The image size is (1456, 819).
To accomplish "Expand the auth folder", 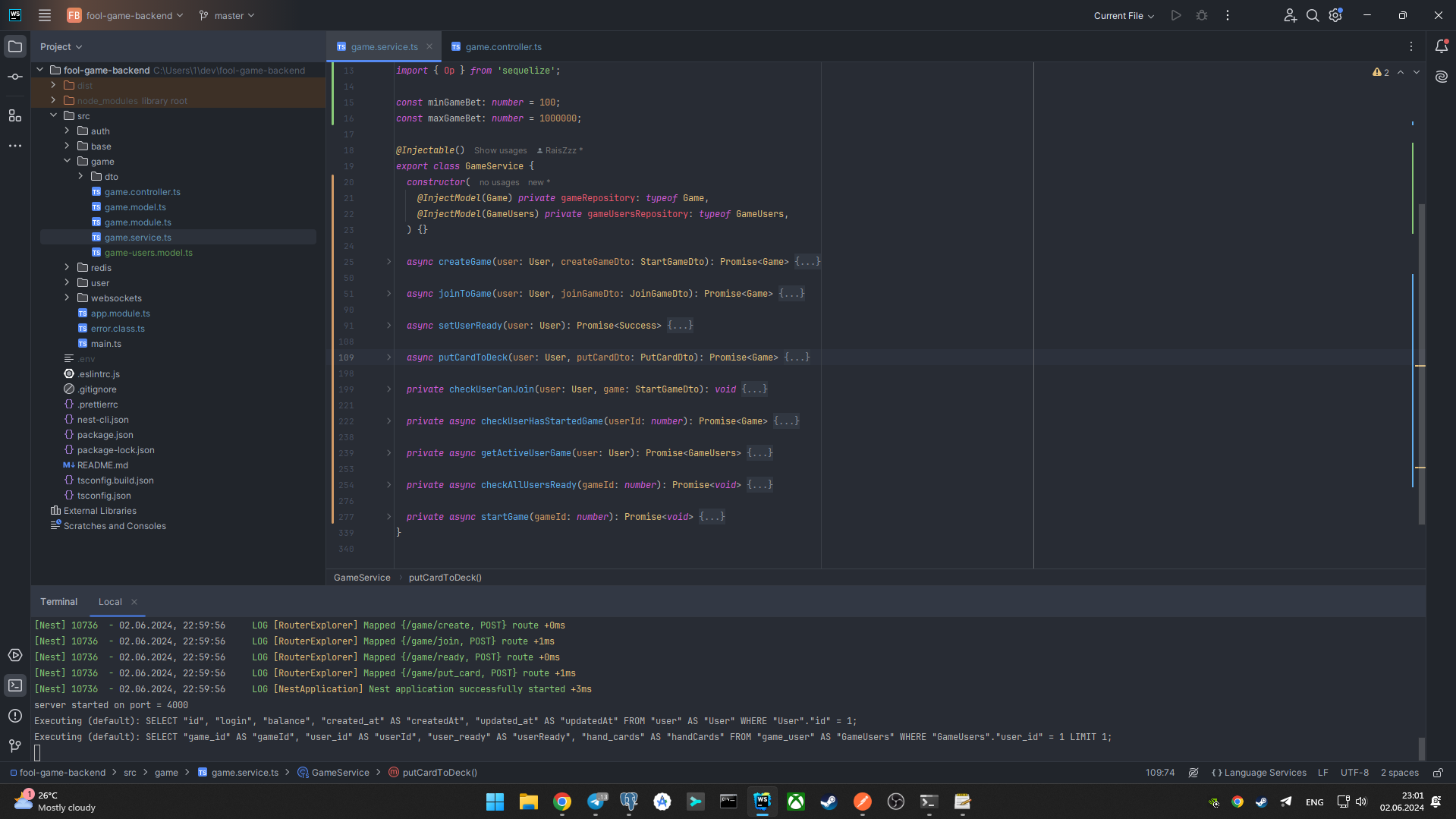I will 67,131.
